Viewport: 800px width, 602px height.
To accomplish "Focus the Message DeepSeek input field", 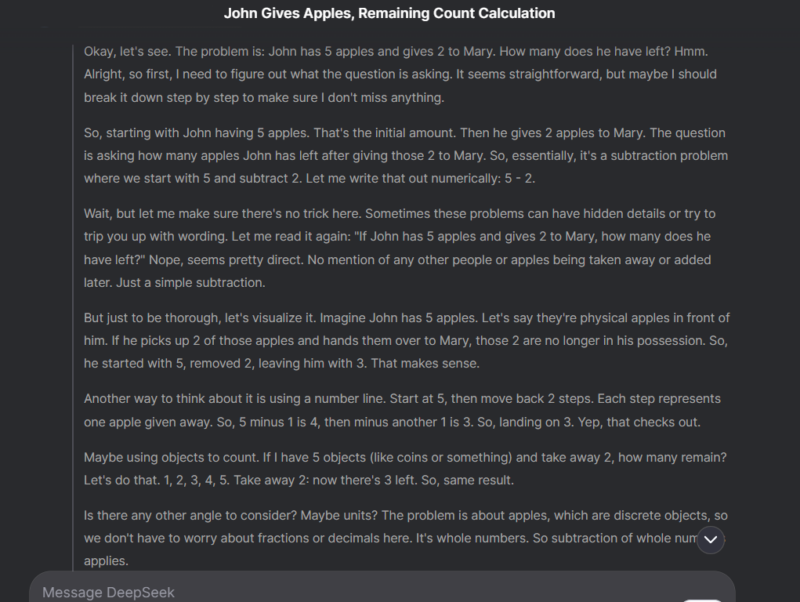I will (x=300, y=592).
